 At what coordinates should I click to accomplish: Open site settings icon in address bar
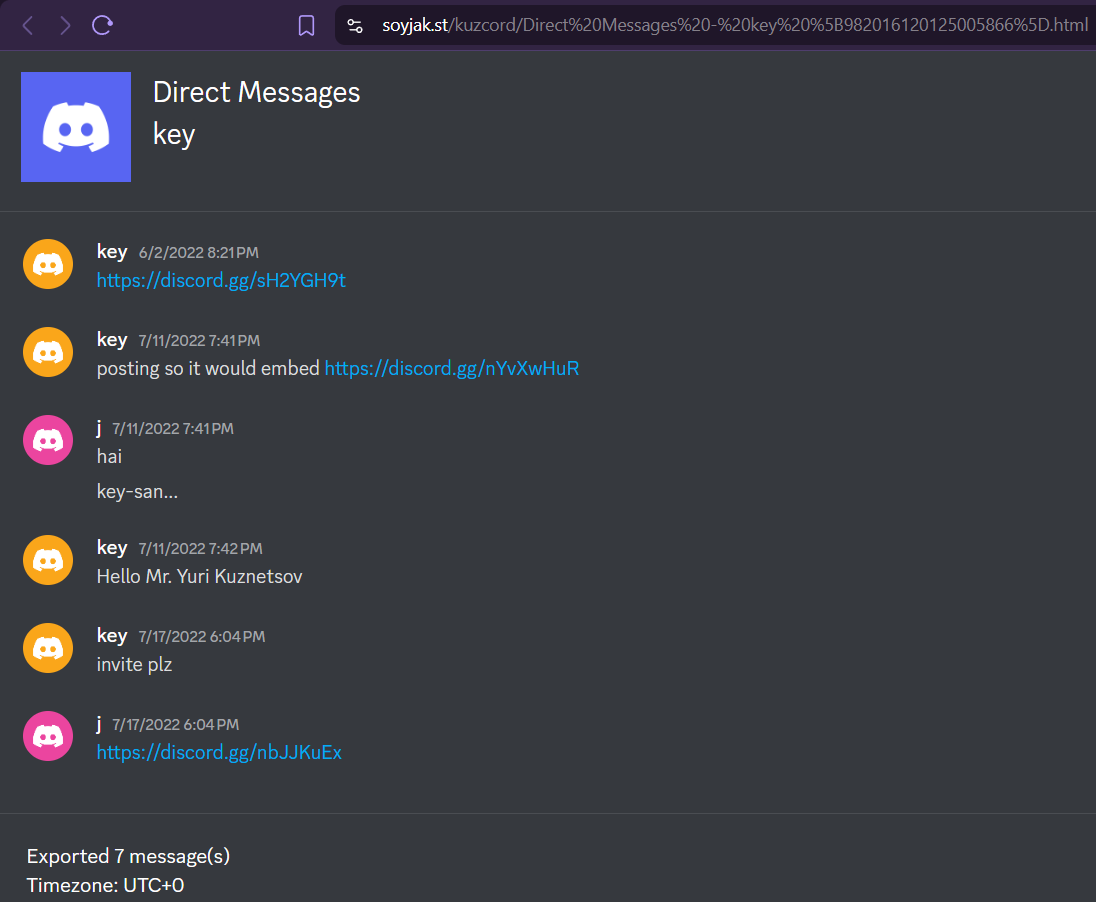pos(355,25)
